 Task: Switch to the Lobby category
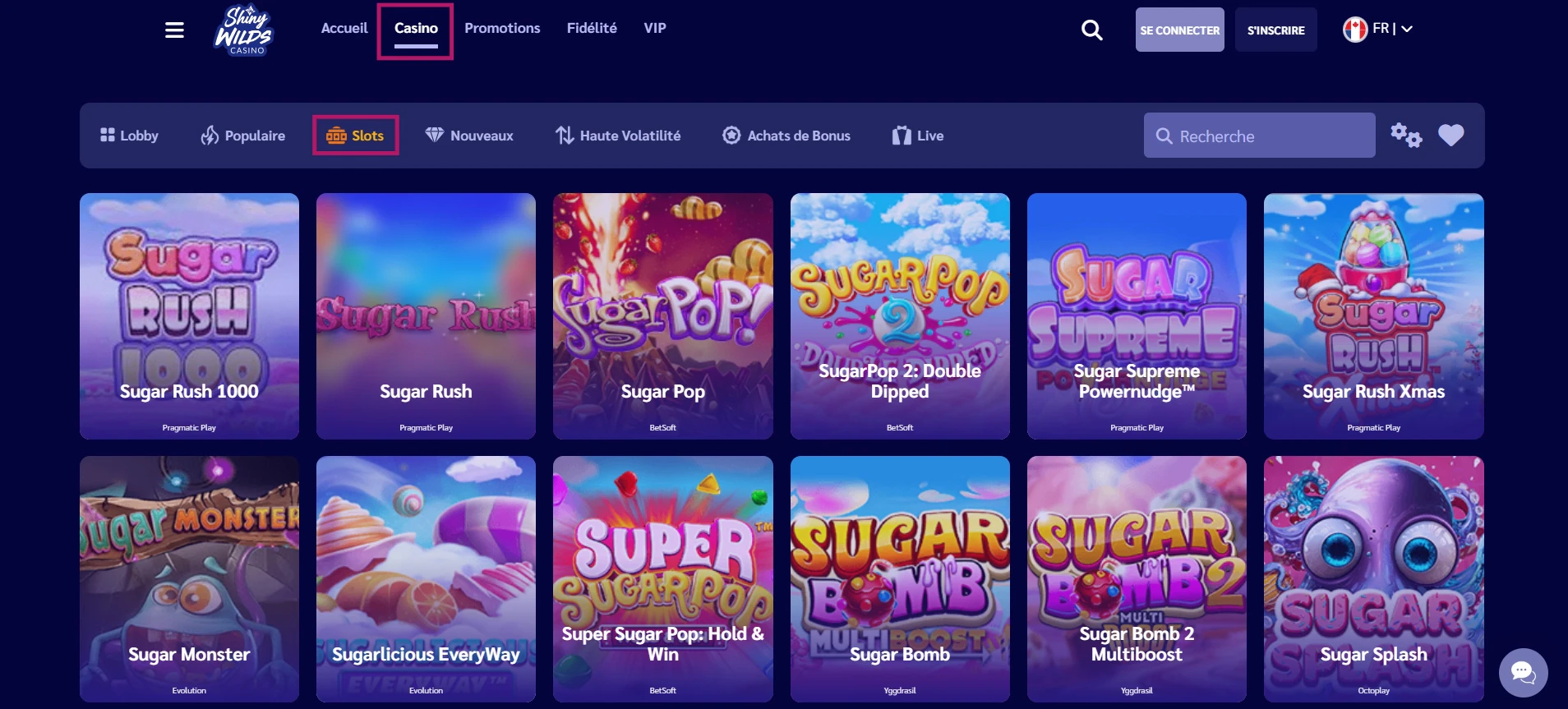pos(129,136)
